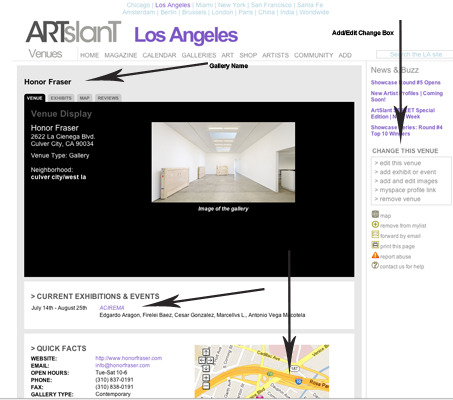Zoom in on the Google map
453x400 pixels.
(206, 378)
